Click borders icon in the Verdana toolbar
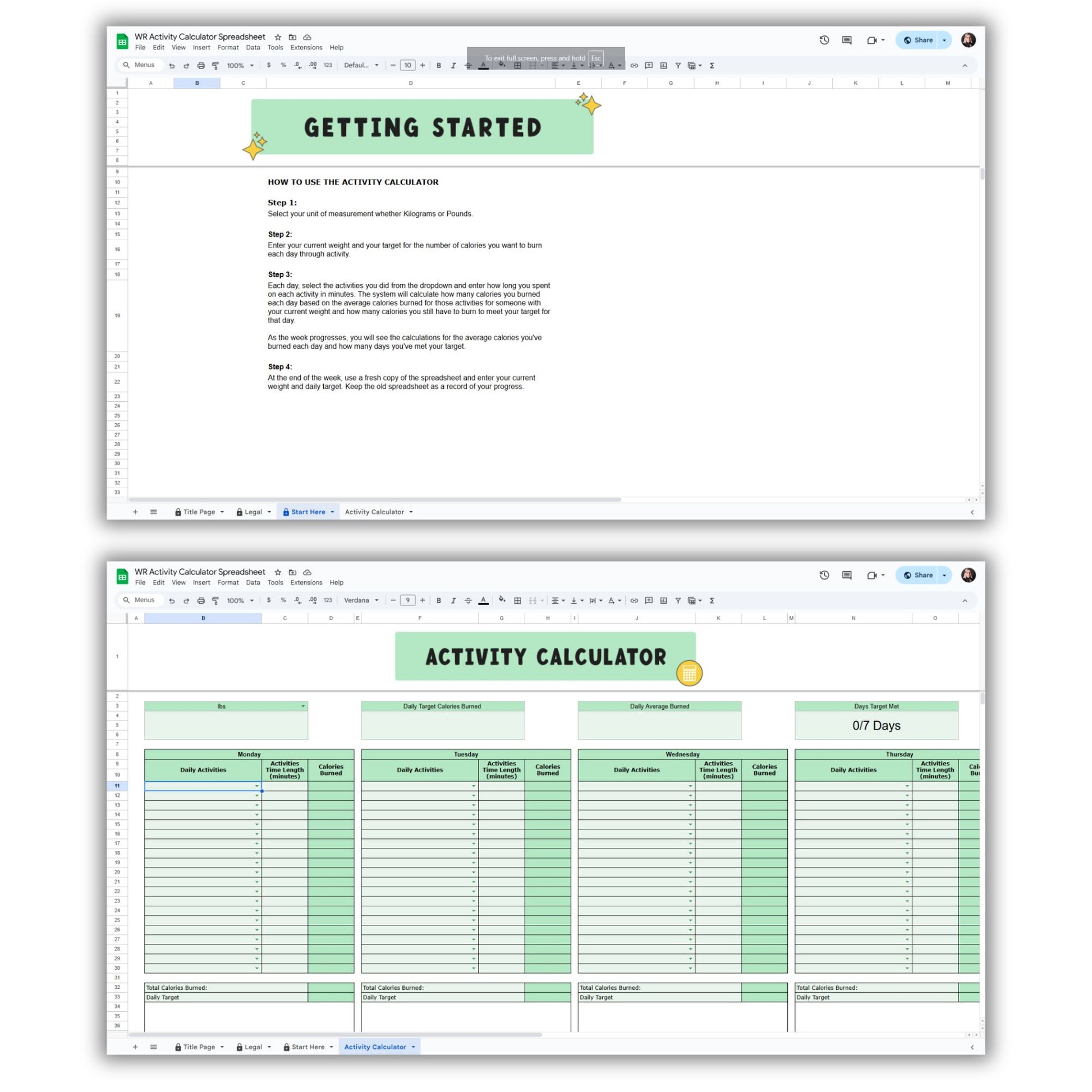This screenshot has height=1092, width=1092. pyautogui.click(x=517, y=600)
